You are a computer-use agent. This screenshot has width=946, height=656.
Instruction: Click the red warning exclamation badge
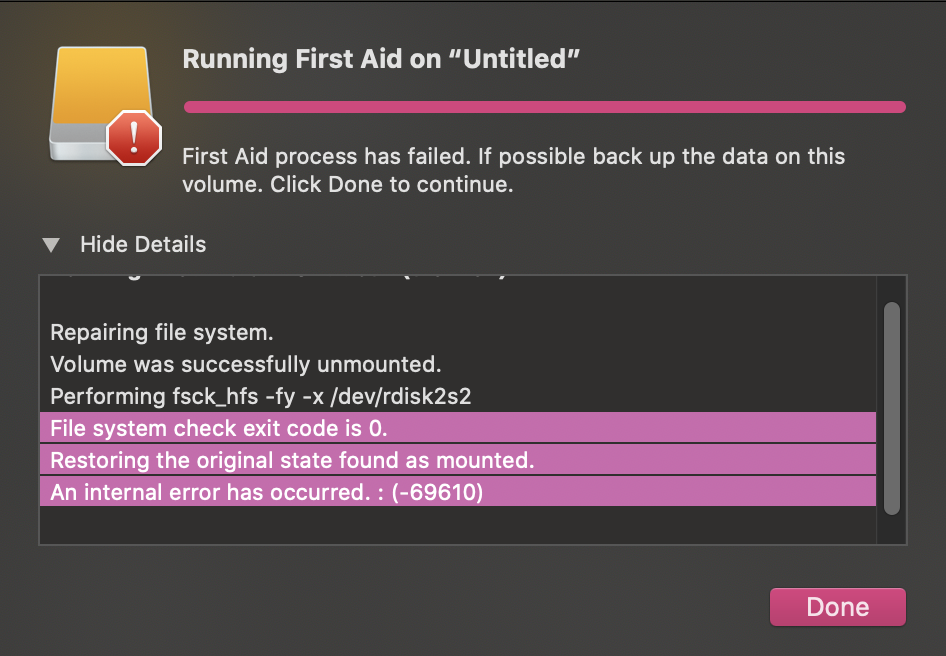coord(133,137)
